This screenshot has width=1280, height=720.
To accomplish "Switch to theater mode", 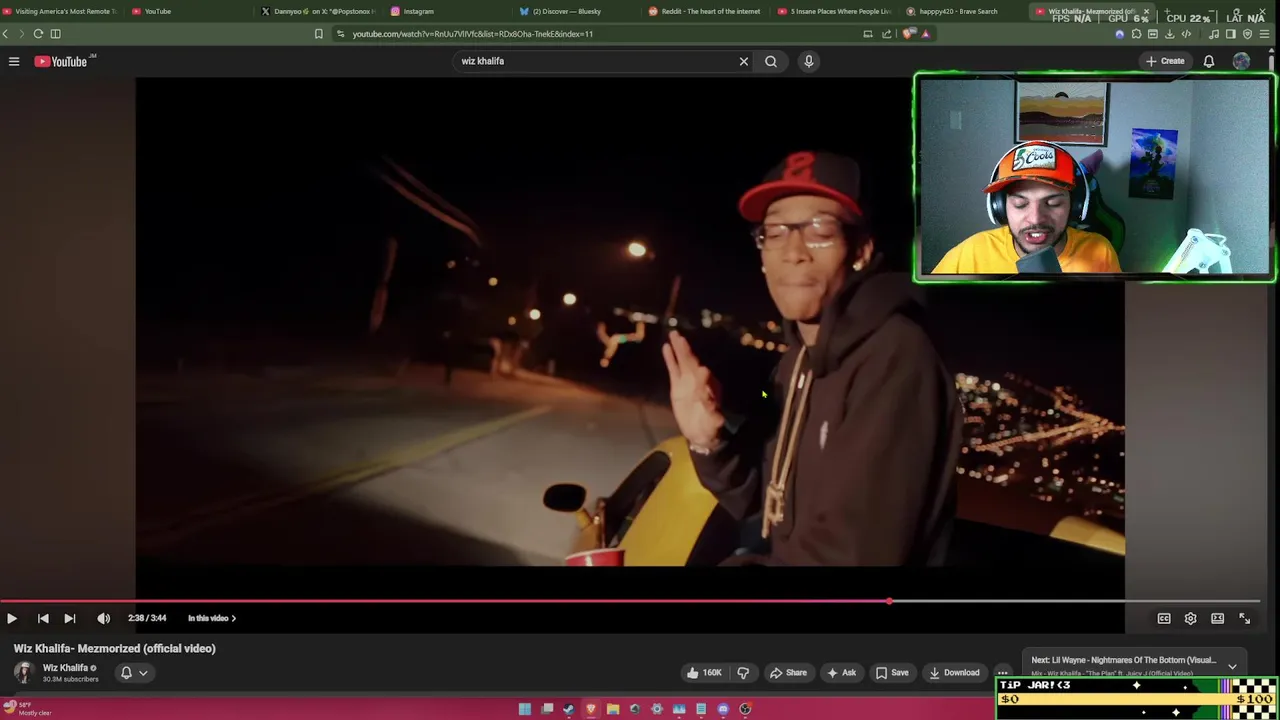I will tap(1218, 618).
